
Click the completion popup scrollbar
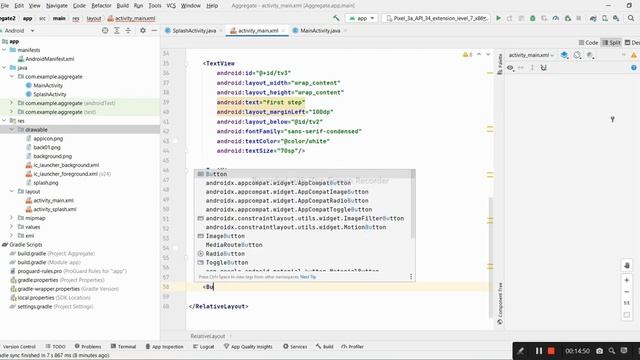click(x=413, y=204)
